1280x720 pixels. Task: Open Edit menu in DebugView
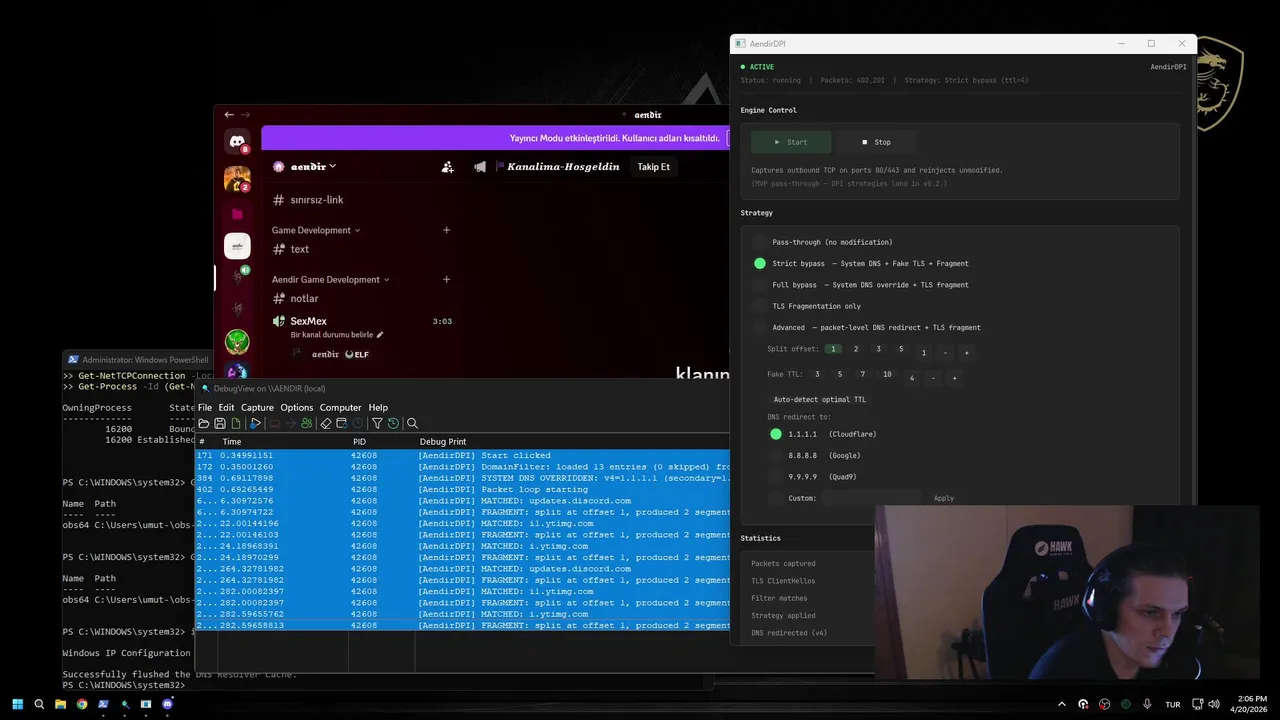pos(226,407)
